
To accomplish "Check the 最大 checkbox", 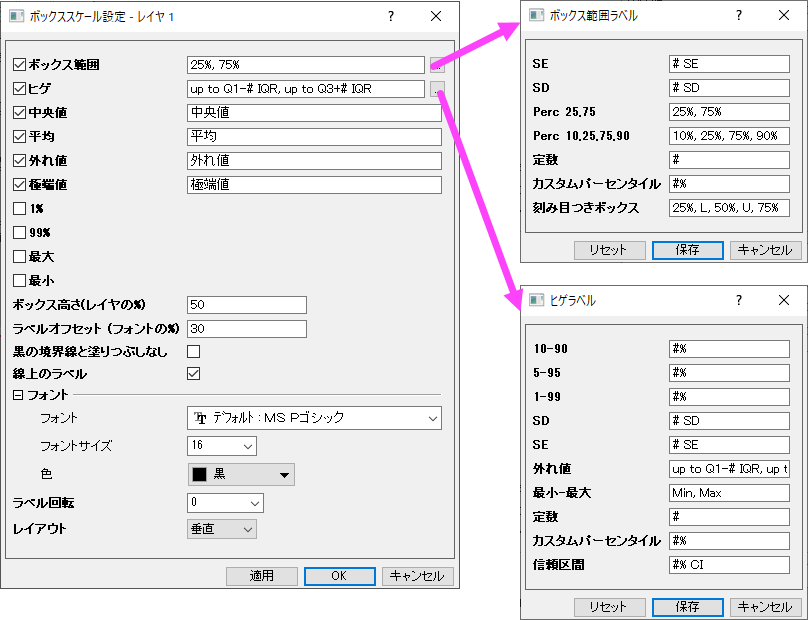I will tap(20, 257).
